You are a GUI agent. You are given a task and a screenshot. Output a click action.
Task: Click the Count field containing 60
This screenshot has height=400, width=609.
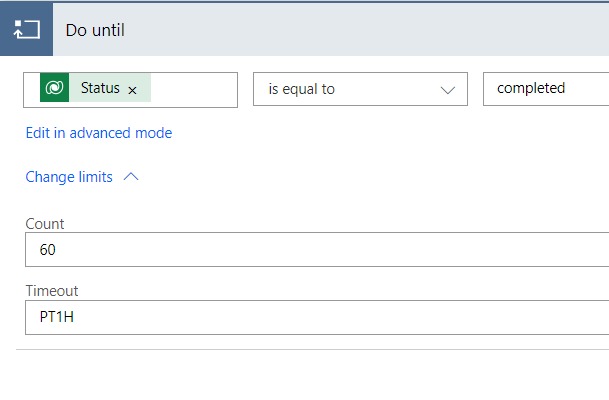pyautogui.click(x=300, y=250)
